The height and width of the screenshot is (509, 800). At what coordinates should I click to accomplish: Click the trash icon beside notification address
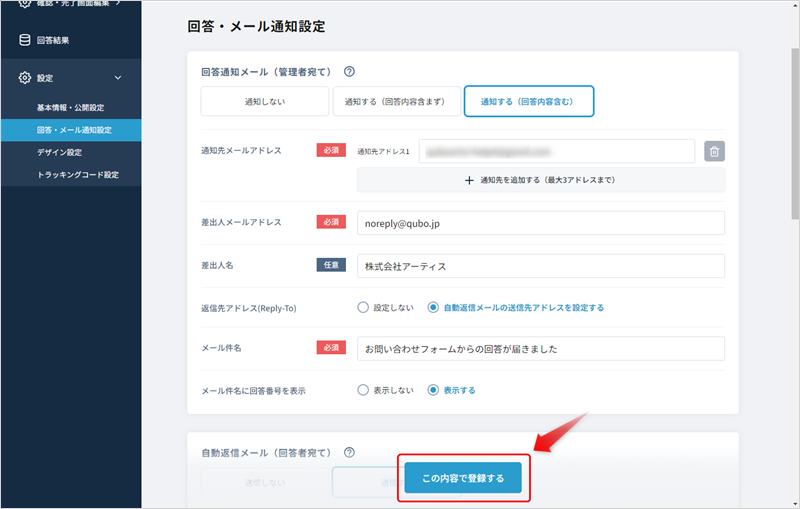tap(714, 151)
